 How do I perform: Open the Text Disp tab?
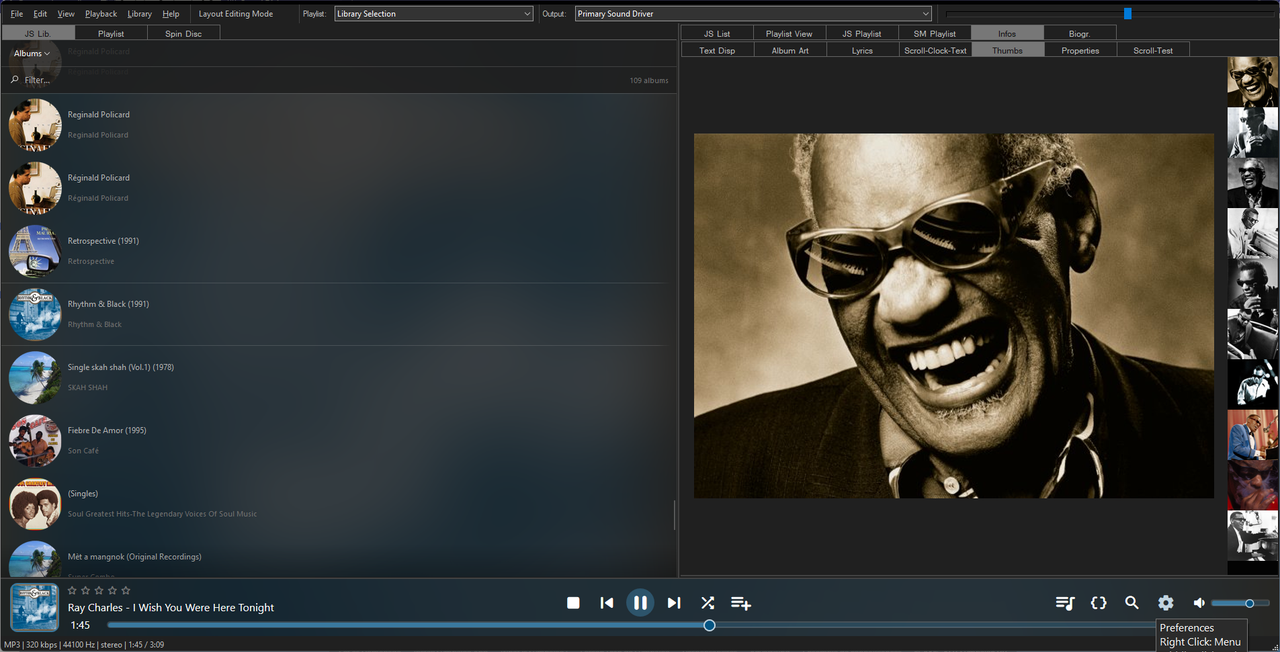717,50
